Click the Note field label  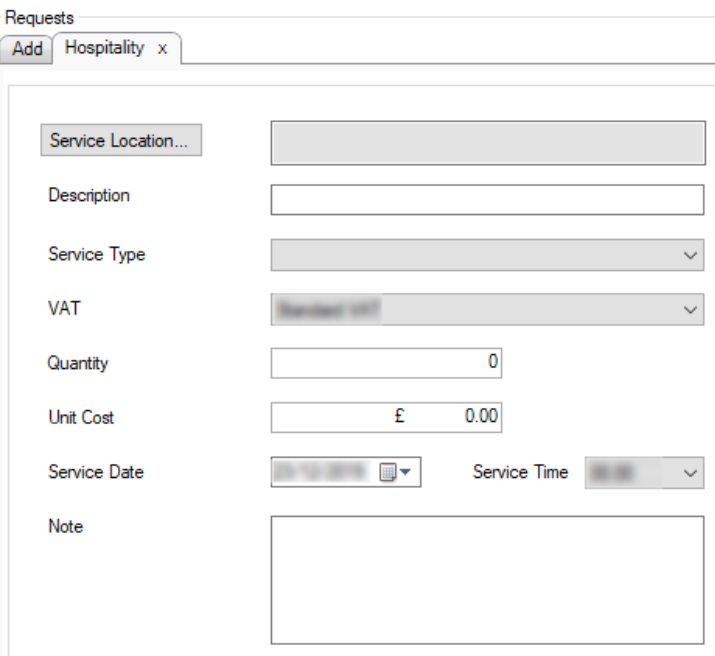tap(65, 526)
